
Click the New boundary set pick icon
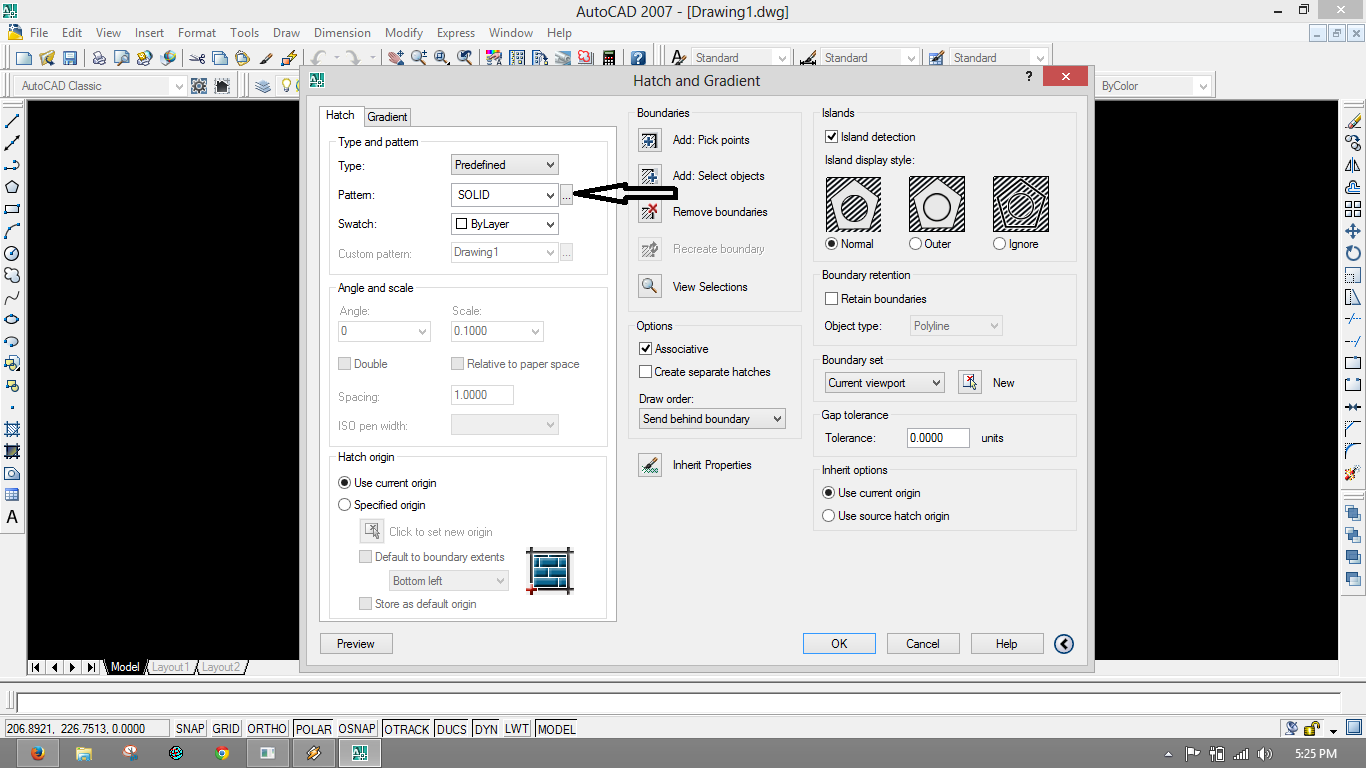pos(968,382)
